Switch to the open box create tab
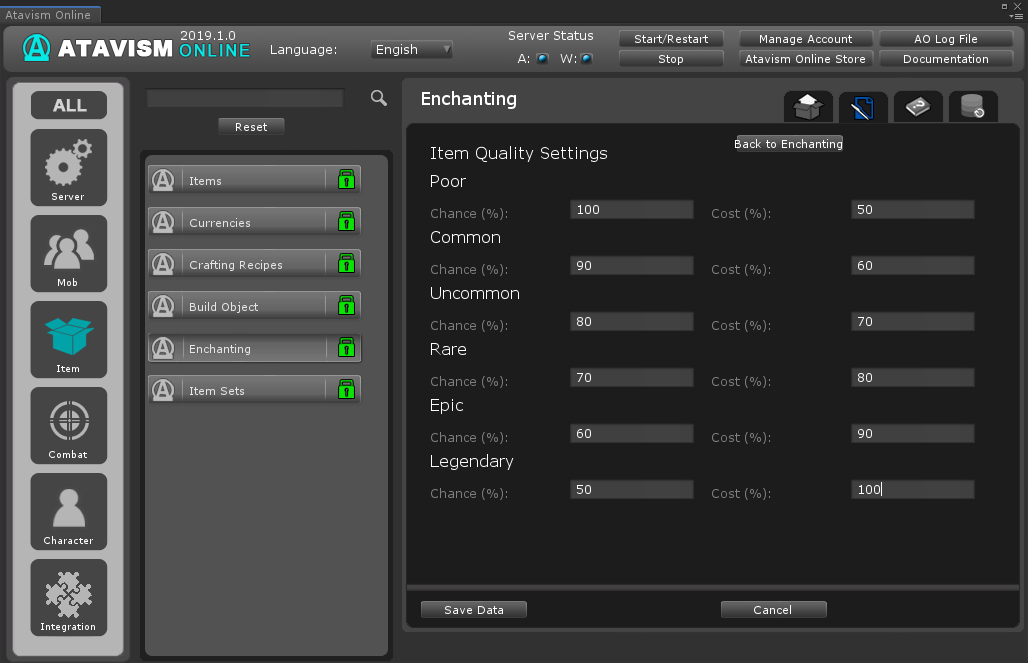This screenshot has width=1028, height=663. click(808, 107)
